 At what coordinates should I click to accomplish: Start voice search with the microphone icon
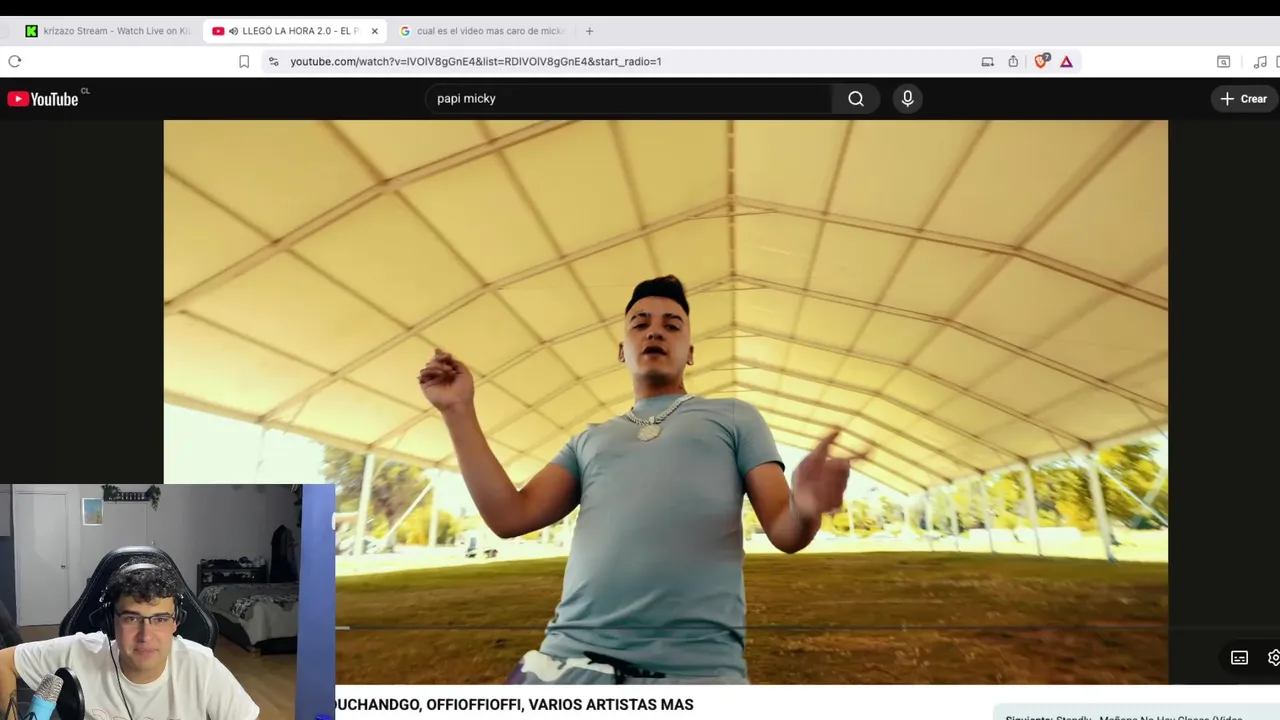pos(907,98)
